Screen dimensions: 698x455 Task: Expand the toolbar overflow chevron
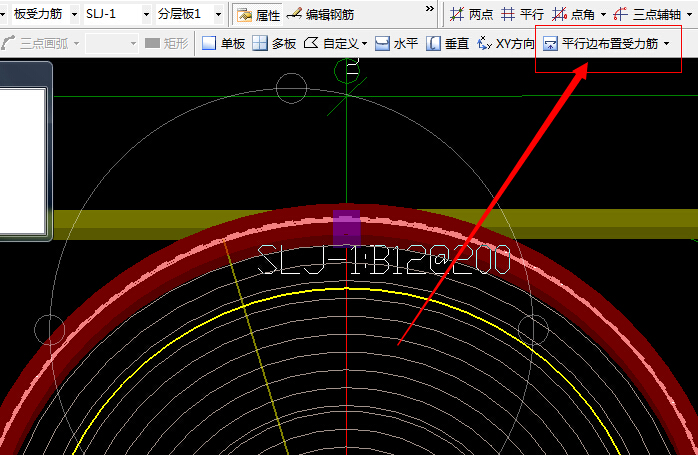[x=430, y=8]
